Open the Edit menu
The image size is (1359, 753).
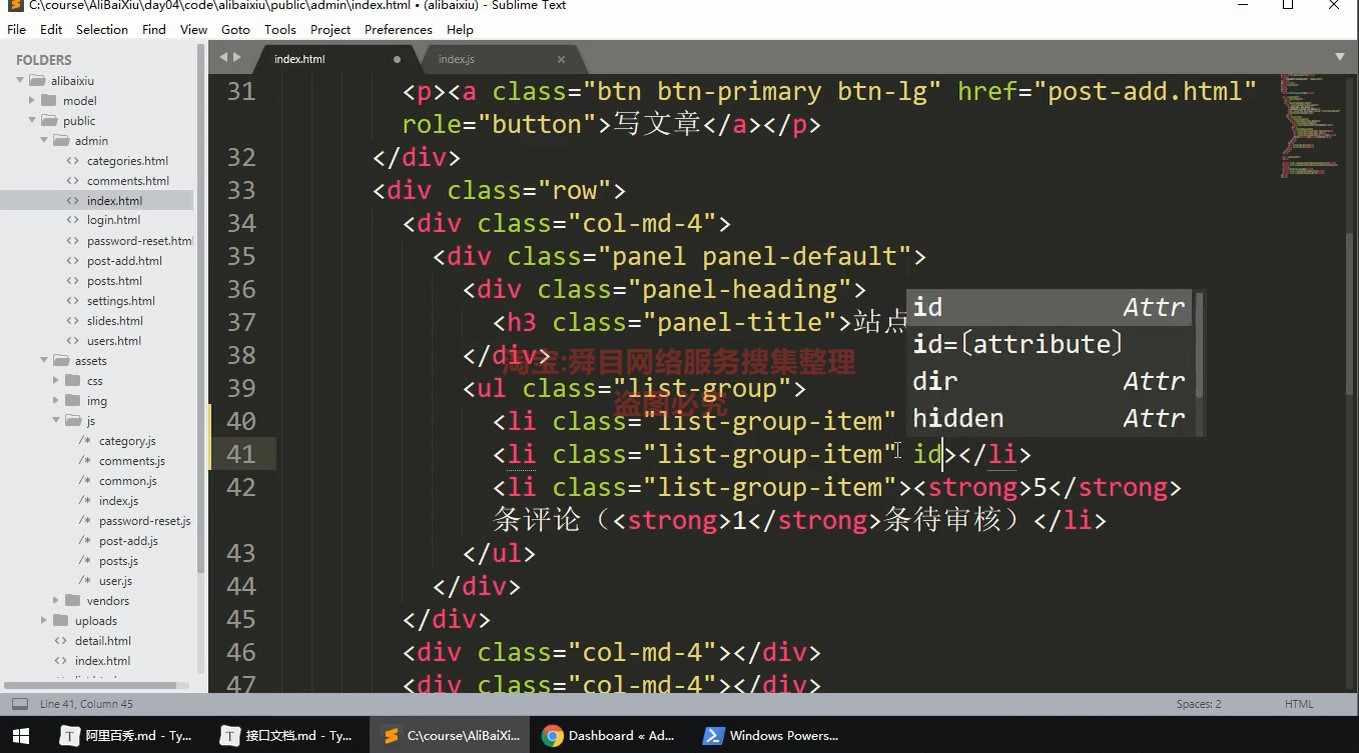coord(51,30)
